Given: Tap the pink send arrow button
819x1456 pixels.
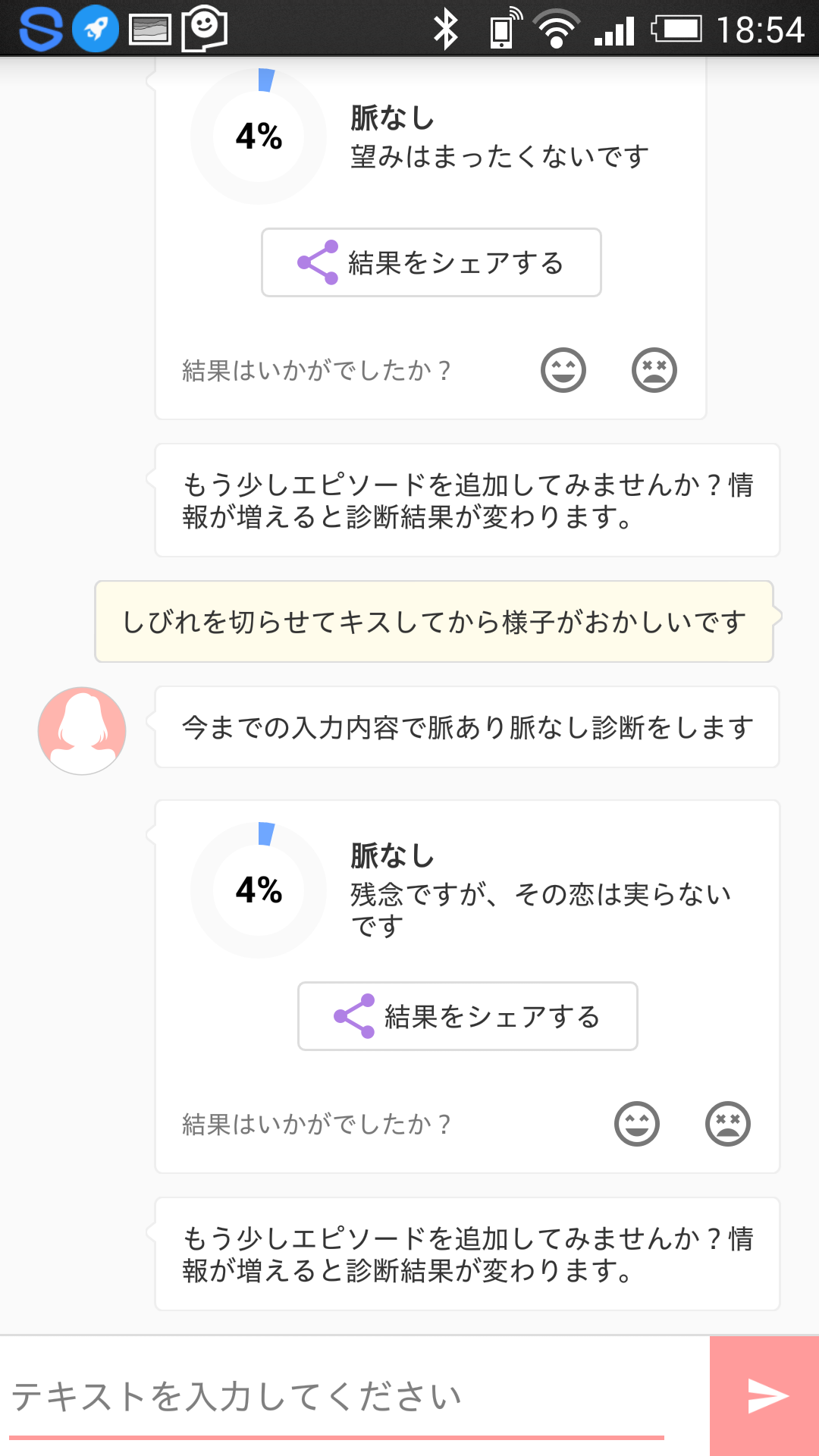Looking at the screenshot, I should pyautogui.click(x=766, y=1396).
